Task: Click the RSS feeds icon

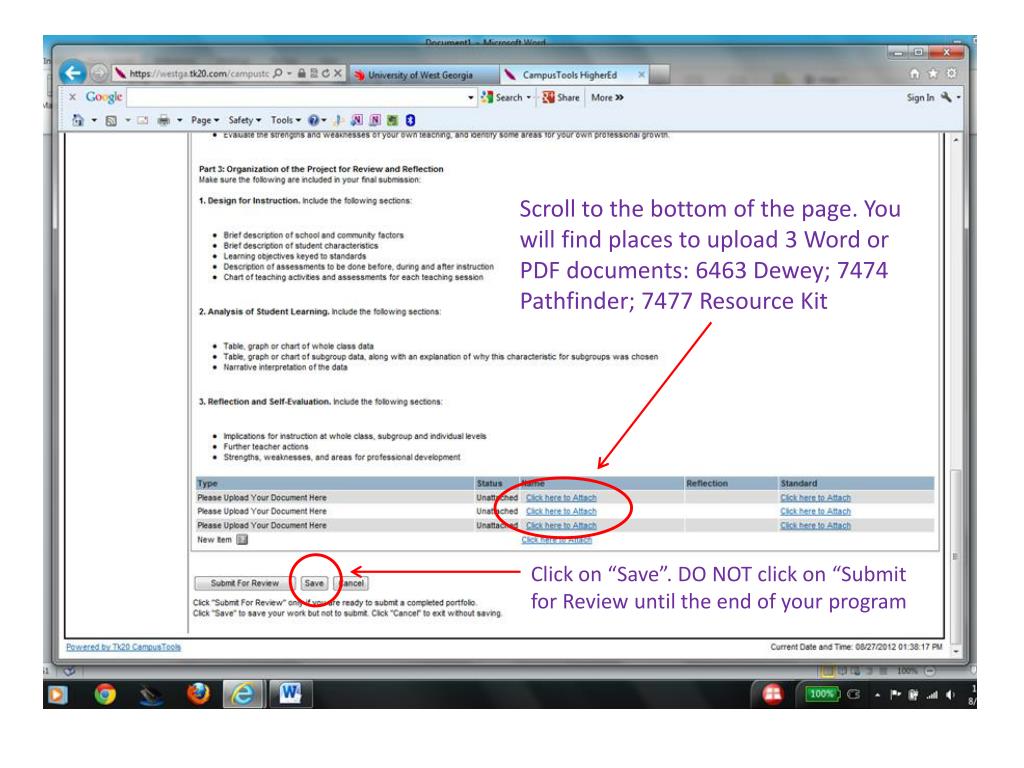Action: tap(111, 120)
